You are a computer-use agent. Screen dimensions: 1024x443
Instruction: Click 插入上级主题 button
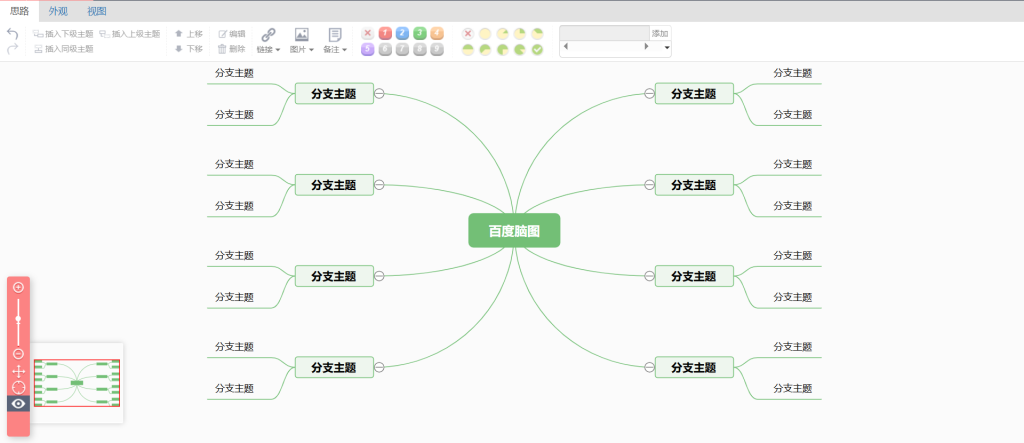click(x=130, y=34)
